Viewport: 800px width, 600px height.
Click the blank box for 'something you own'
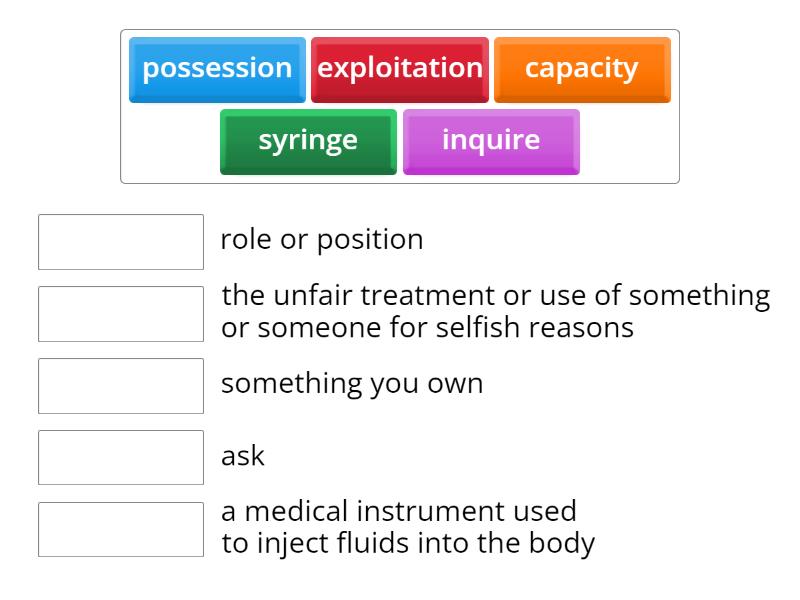point(121,386)
